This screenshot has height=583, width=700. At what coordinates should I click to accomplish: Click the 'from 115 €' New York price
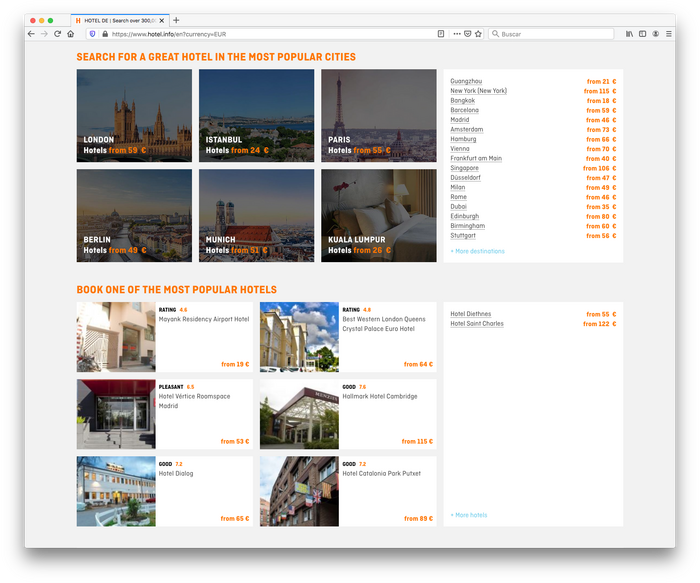pyautogui.click(x=600, y=91)
